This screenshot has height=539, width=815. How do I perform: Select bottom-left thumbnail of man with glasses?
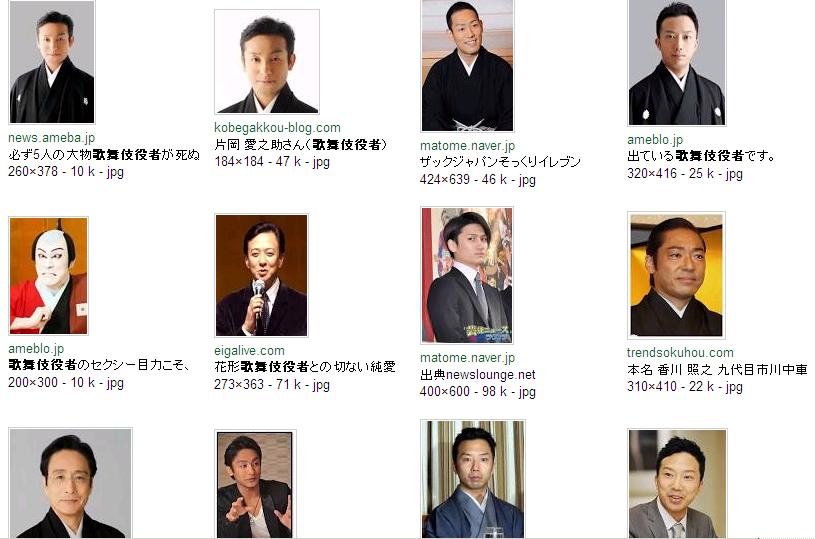(70, 483)
